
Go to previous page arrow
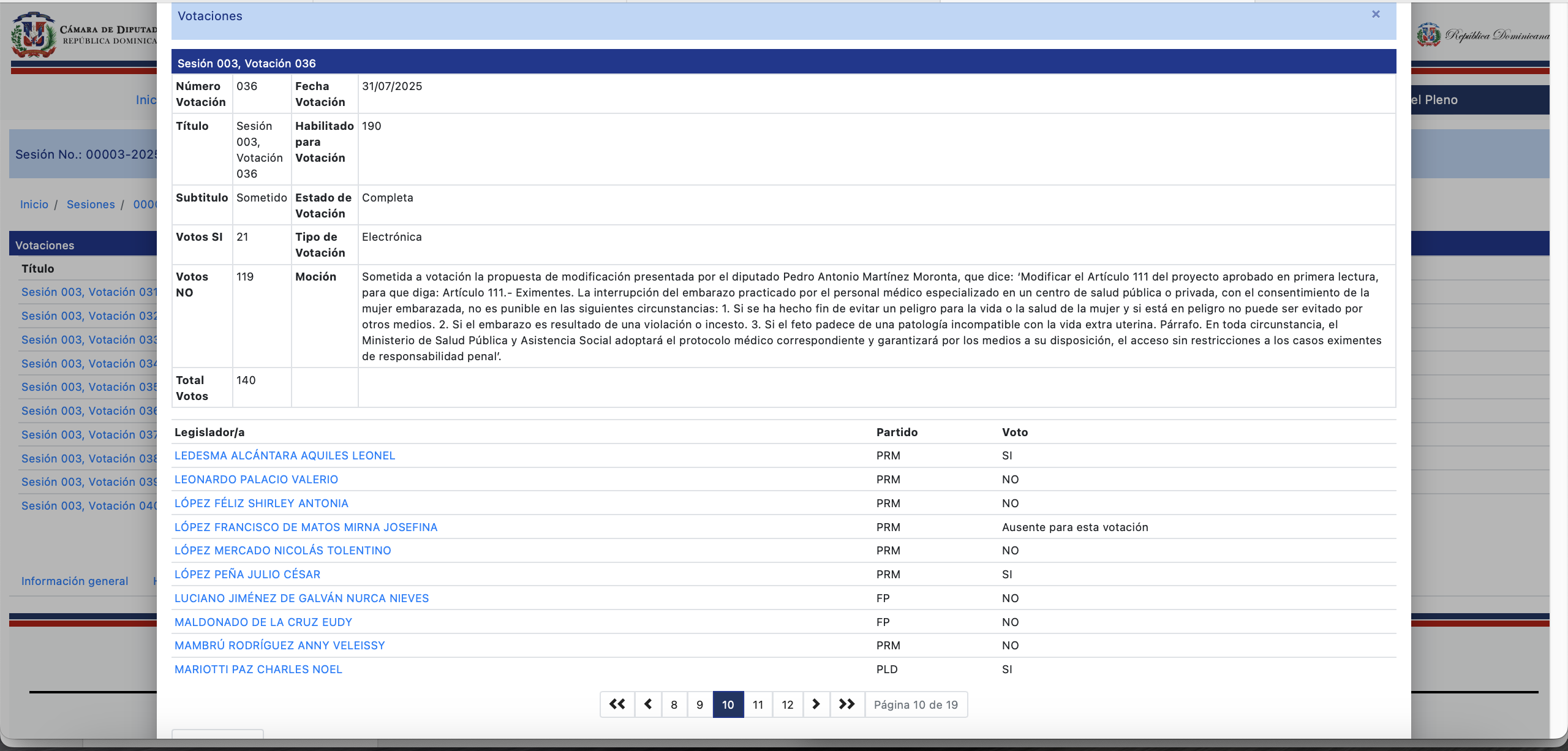coord(648,704)
